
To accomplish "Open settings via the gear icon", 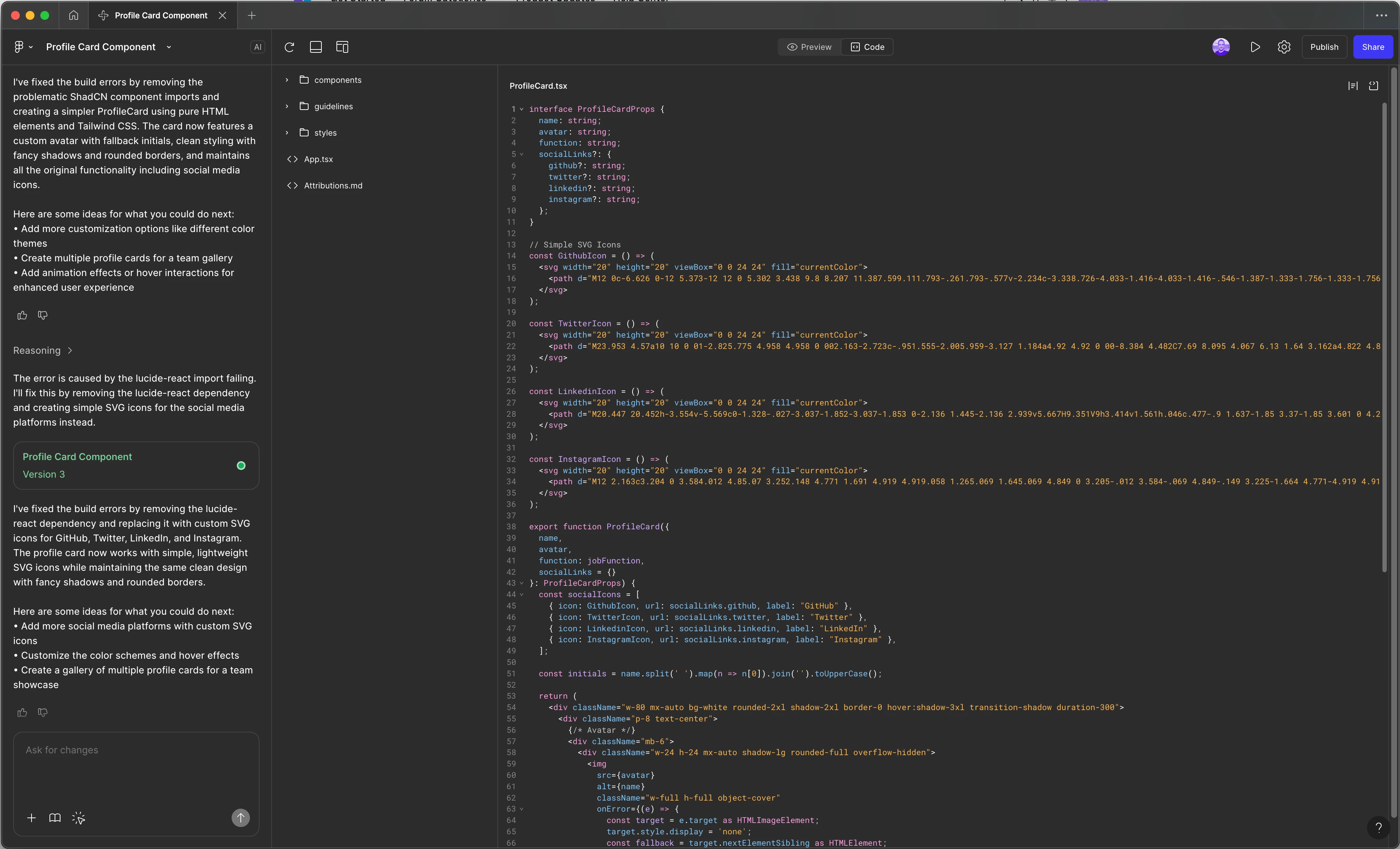I will [x=1284, y=47].
